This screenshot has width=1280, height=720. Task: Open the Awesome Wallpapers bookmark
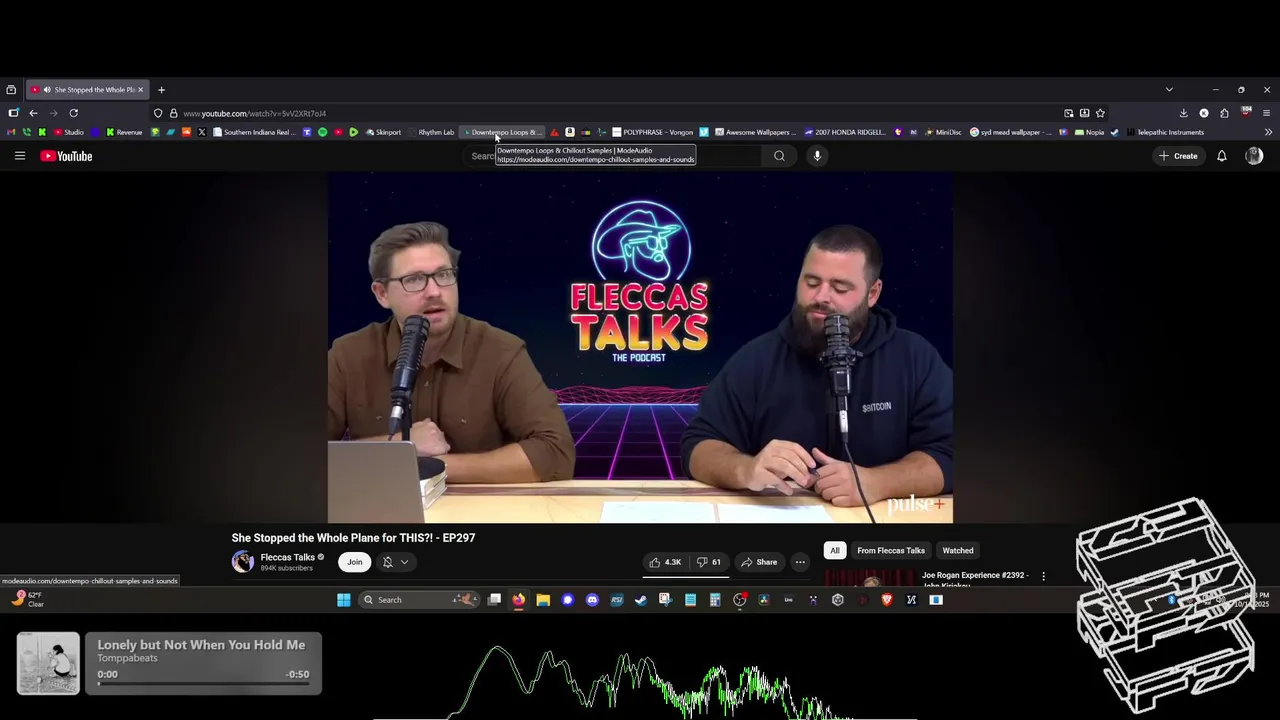(x=754, y=132)
